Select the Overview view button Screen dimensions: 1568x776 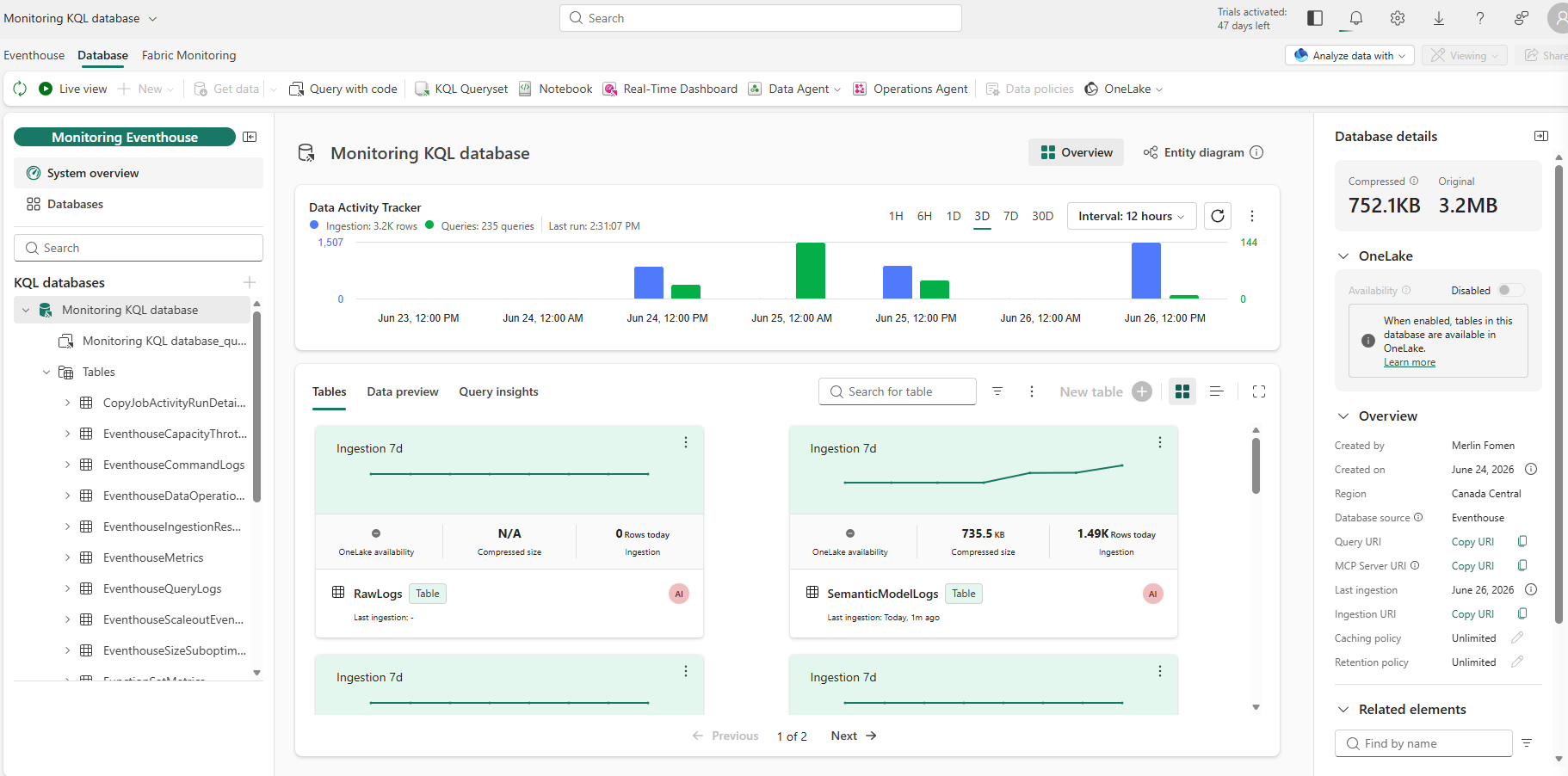click(x=1077, y=152)
